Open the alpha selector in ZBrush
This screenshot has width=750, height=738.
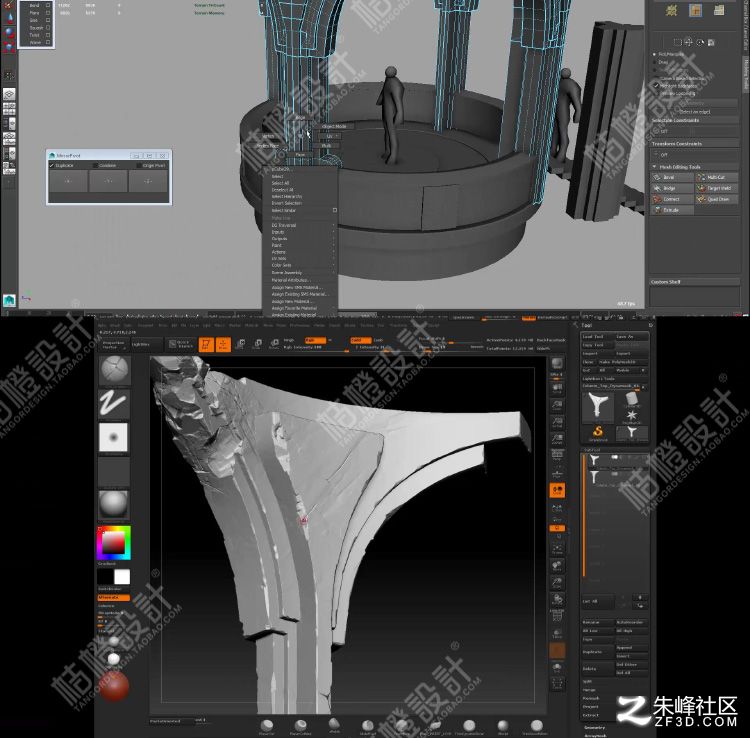(114, 437)
